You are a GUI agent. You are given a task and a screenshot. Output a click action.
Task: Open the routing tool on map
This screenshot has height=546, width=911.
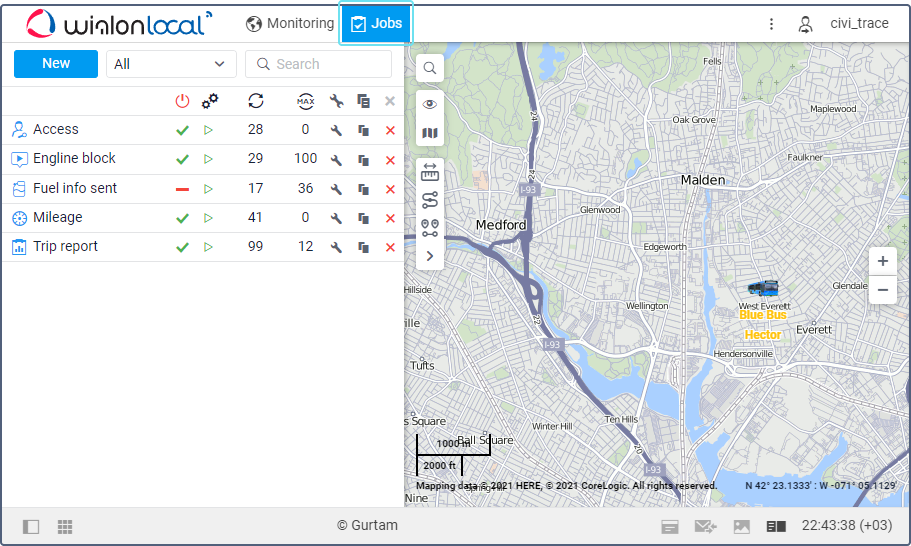point(430,200)
